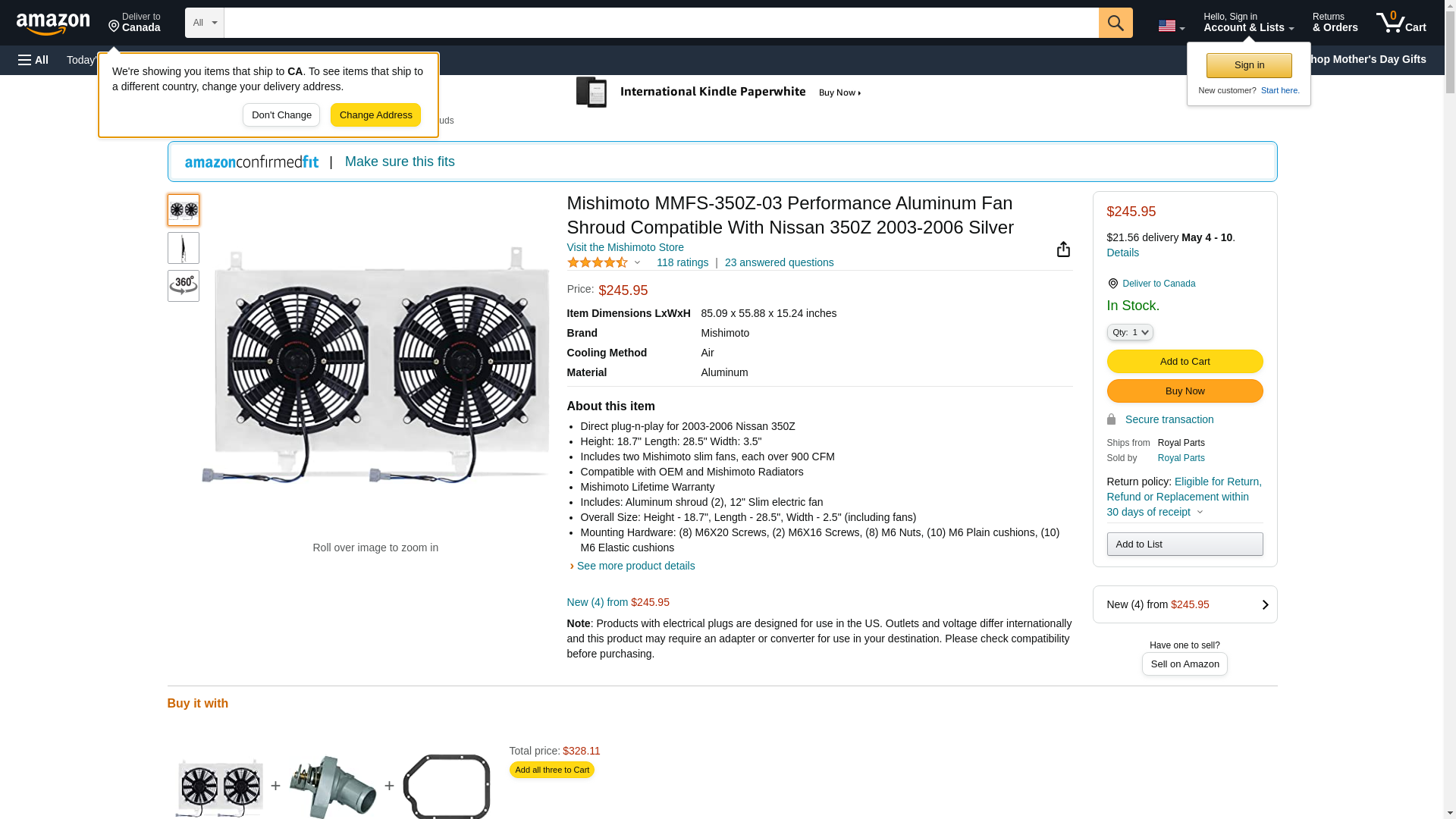The image size is (1456, 819).
Task: Expand the return policy details
Action: coord(1200,512)
